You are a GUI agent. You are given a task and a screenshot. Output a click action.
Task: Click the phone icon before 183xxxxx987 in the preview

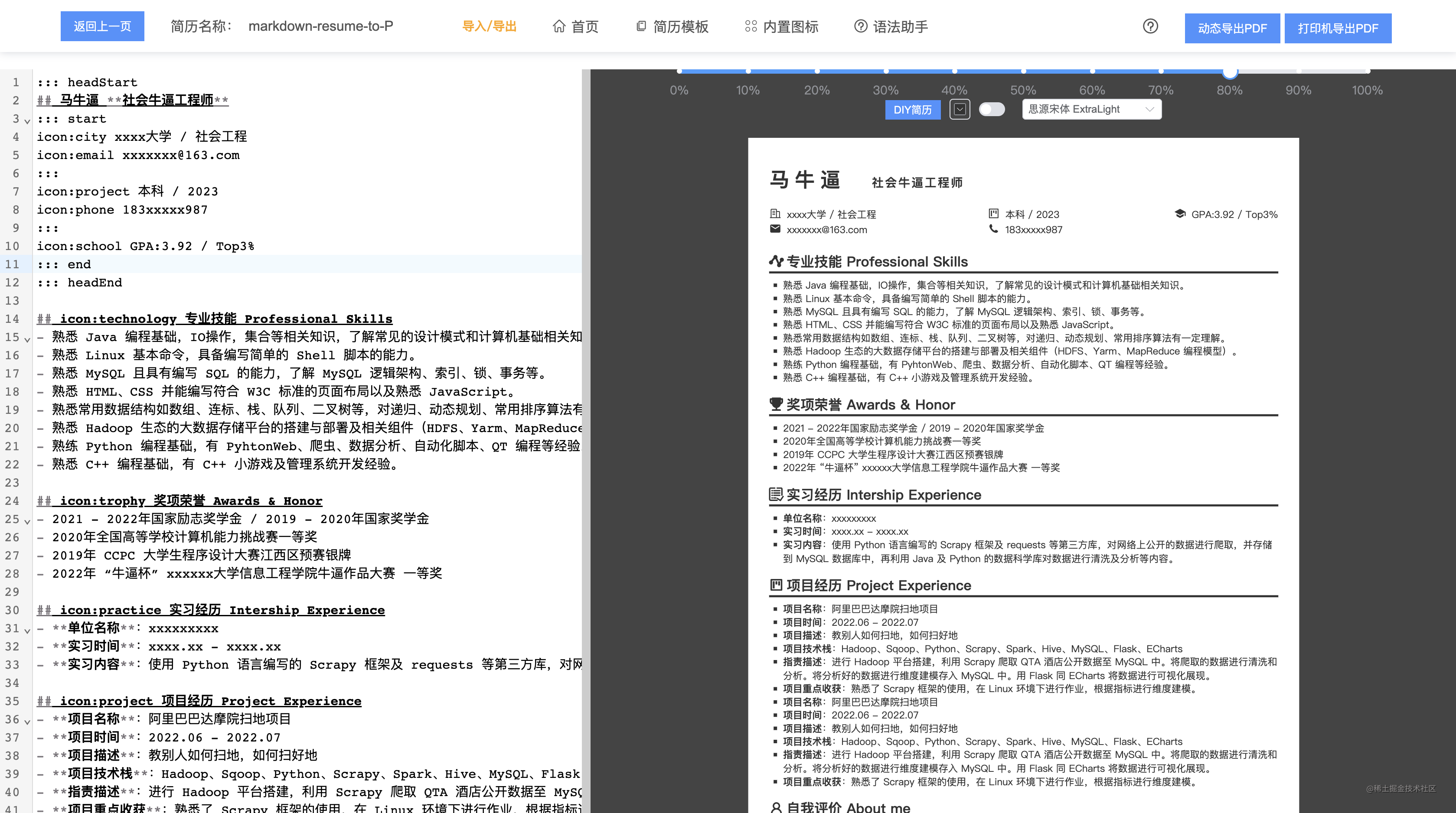tap(993, 229)
